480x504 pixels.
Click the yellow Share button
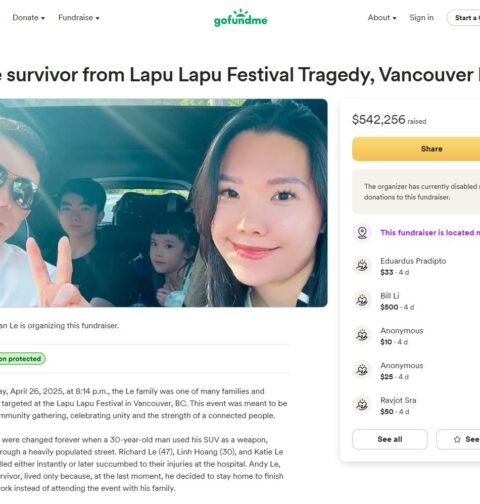coord(416,149)
